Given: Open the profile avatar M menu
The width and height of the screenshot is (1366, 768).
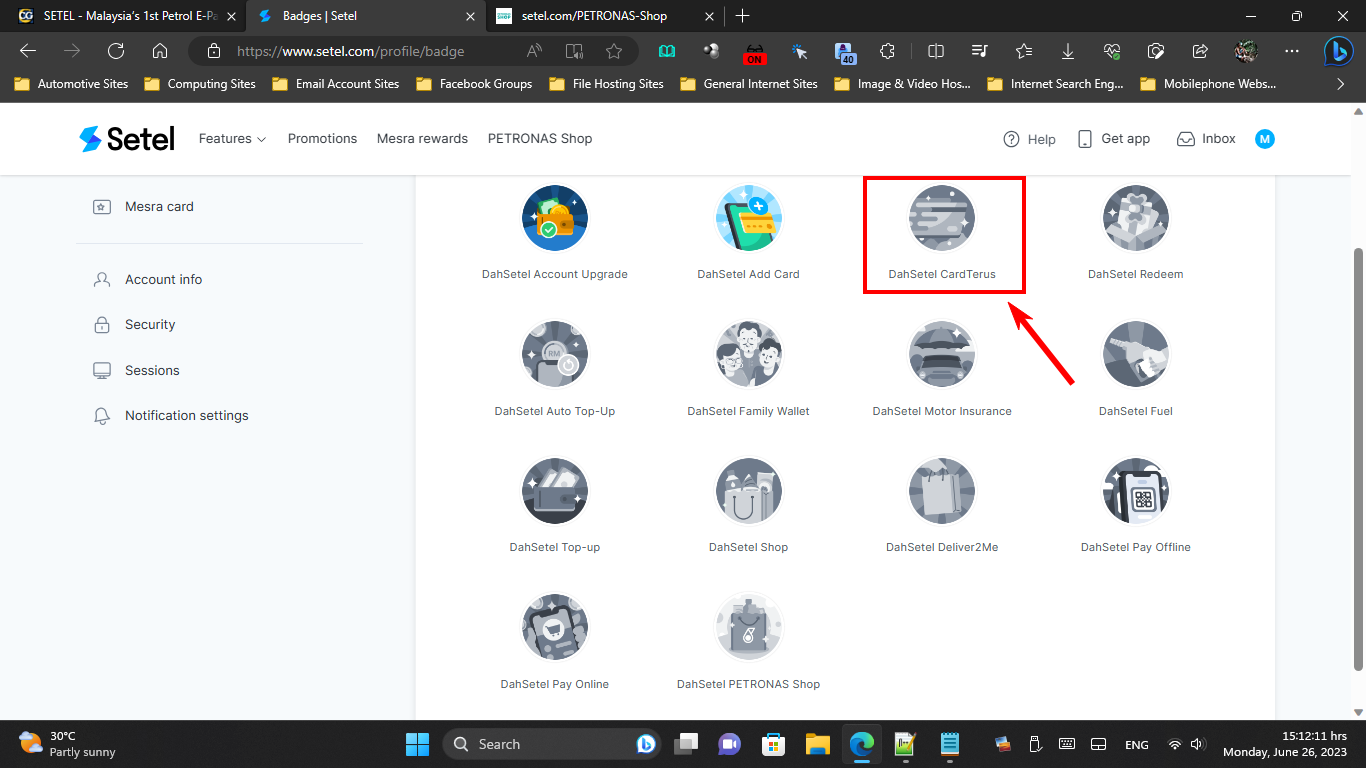Looking at the screenshot, I should point(1265,139).
